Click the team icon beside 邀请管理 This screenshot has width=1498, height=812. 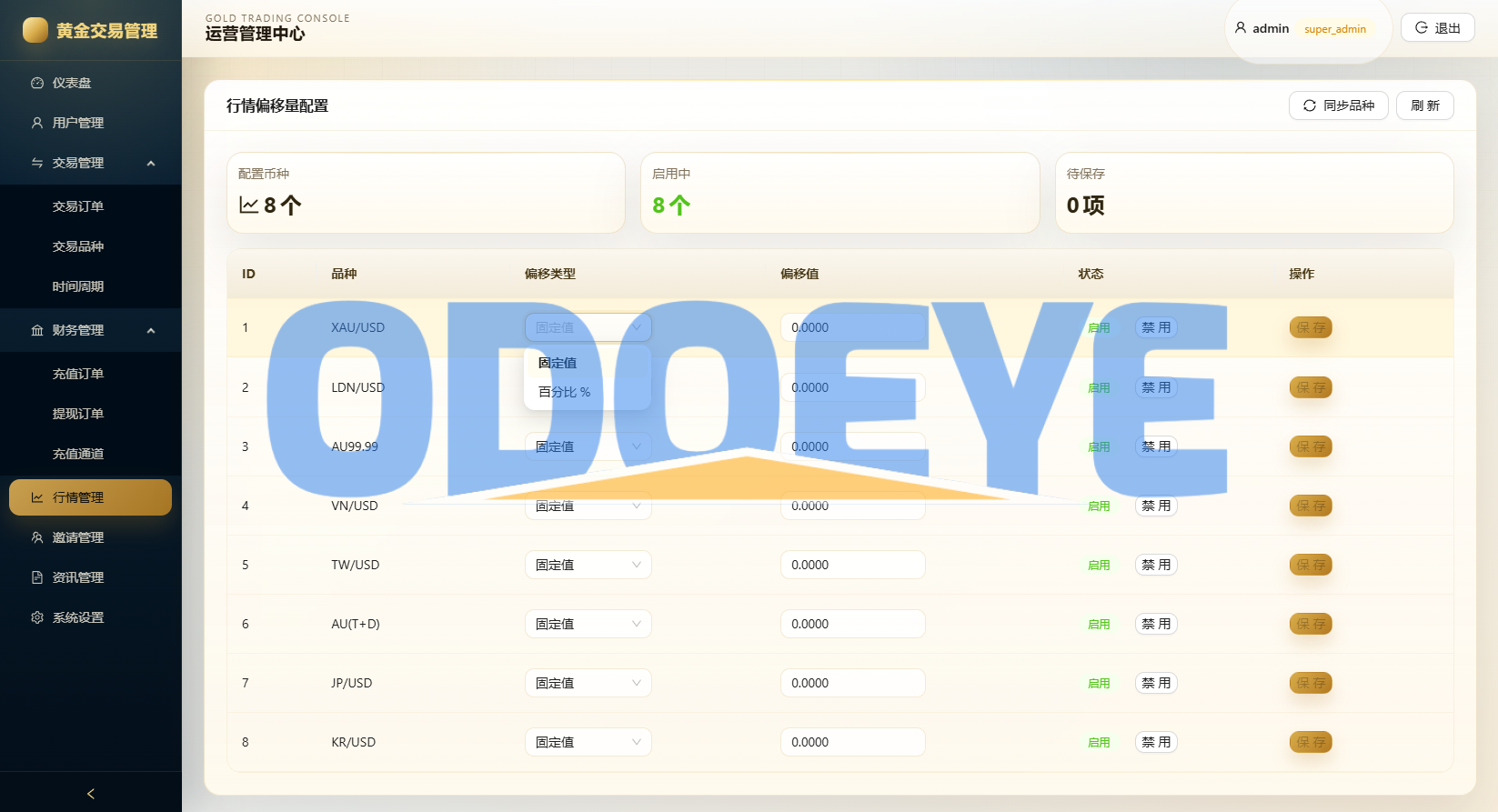point(37,537)
